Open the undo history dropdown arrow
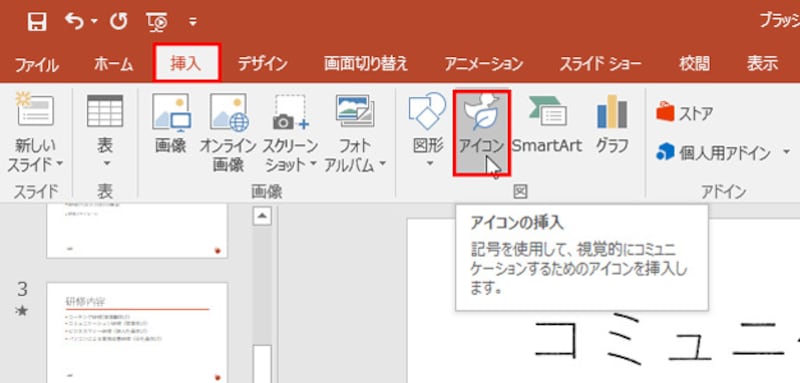Image resolution: width=800 pixels, height=383 pixels. 94,22
